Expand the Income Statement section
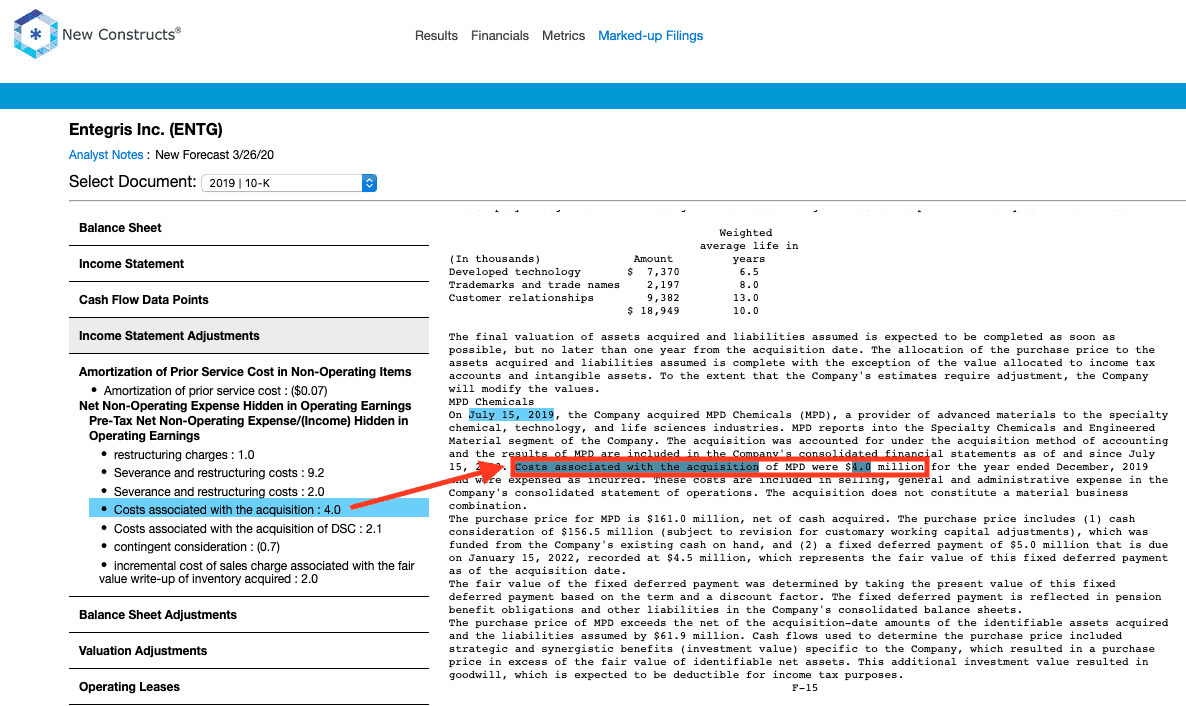This screenshot has width=1186, height=706. pyautogui.click(x=249, y=264)
